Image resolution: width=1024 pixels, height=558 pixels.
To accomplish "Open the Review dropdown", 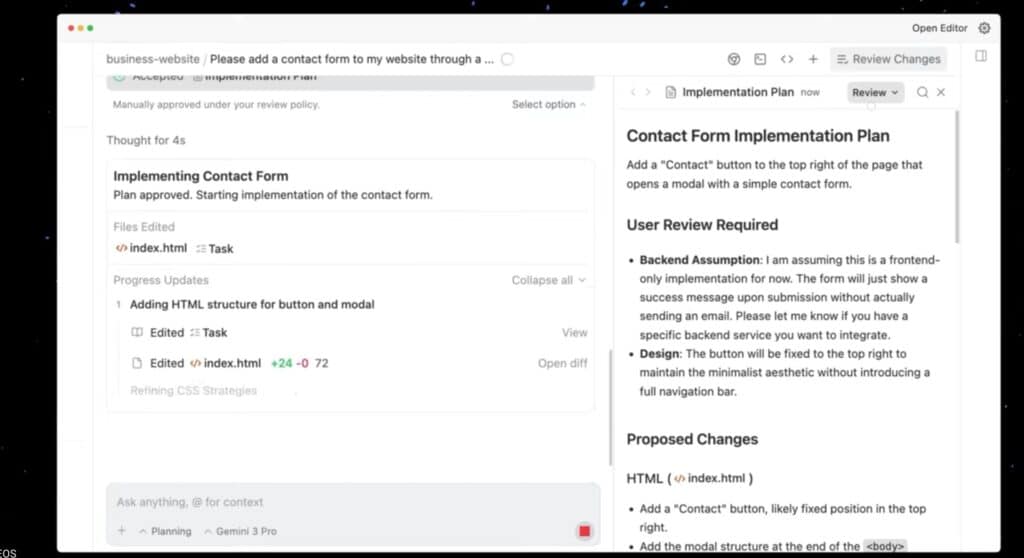I will [875, 92].
